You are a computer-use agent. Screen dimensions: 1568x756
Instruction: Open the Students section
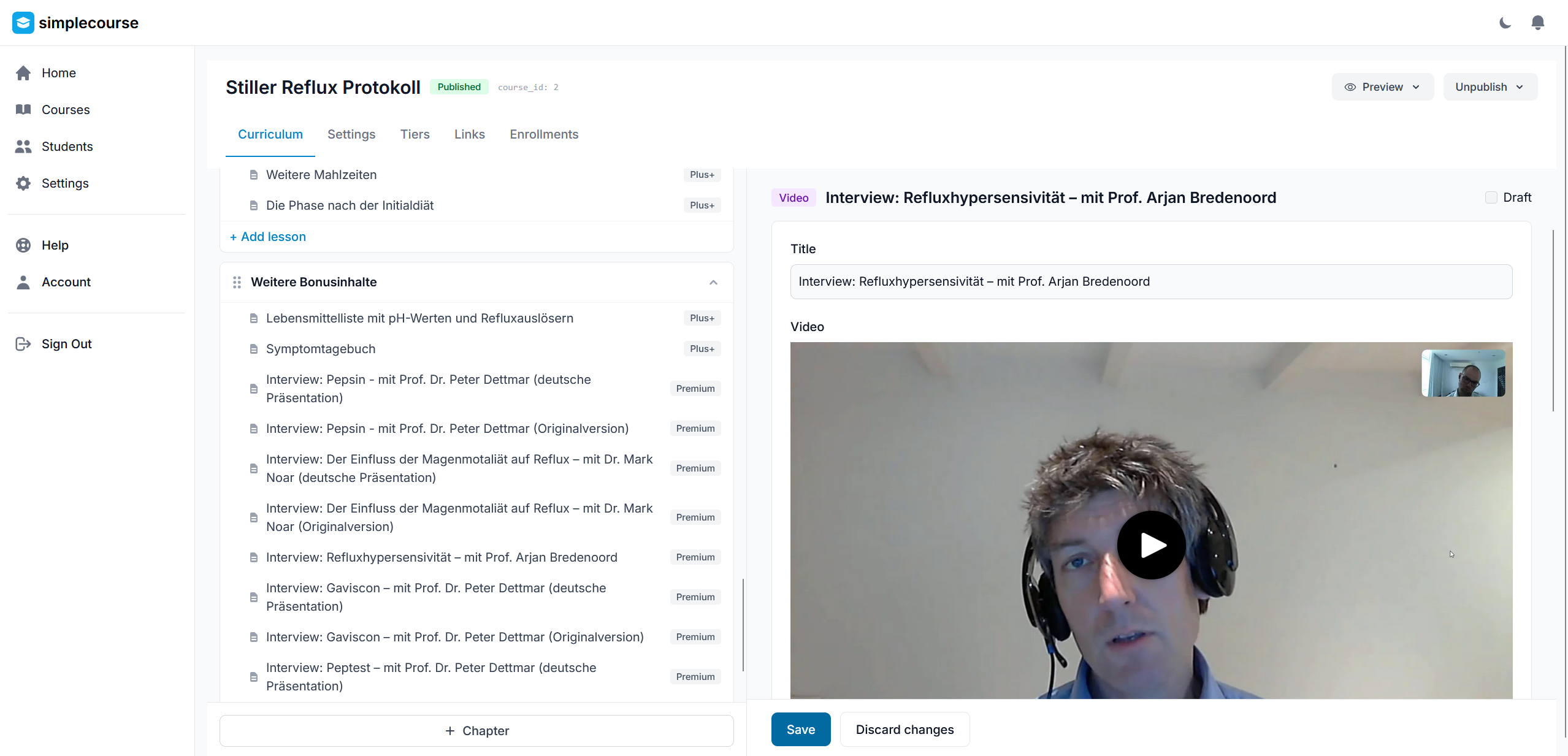click(67, 147)
